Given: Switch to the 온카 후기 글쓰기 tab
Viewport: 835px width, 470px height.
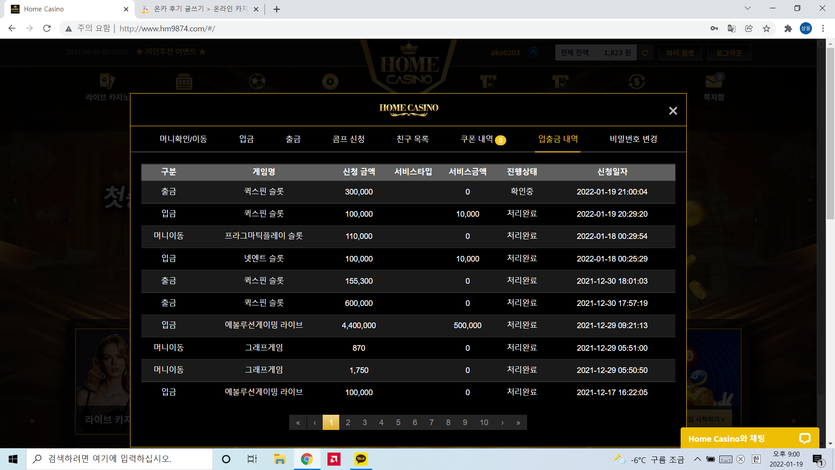Looking at the screenshot, I should coord(200,9).
